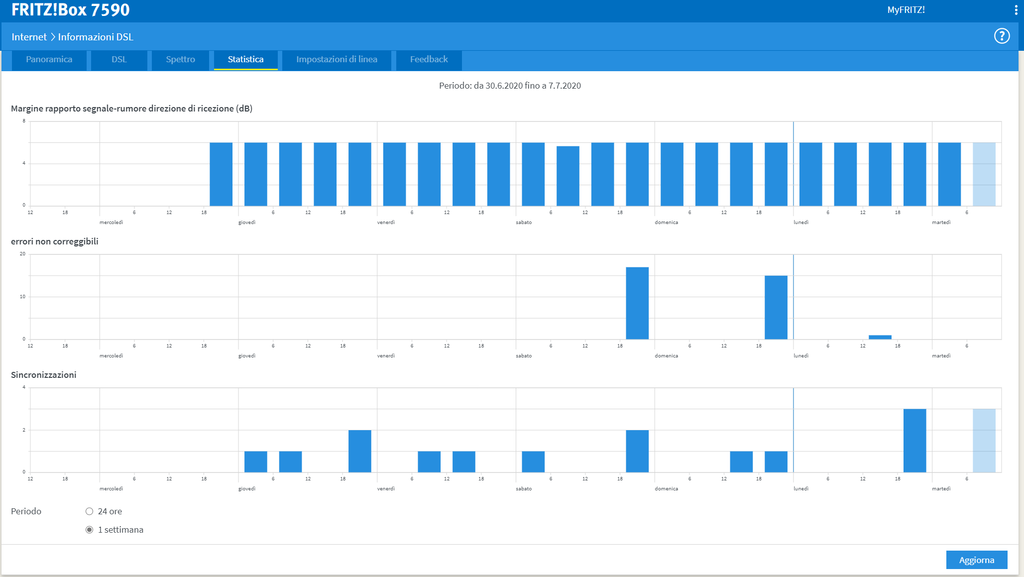Open the Spettro tab
Screen dimensions: 1024x577
[x=180, y=60]
